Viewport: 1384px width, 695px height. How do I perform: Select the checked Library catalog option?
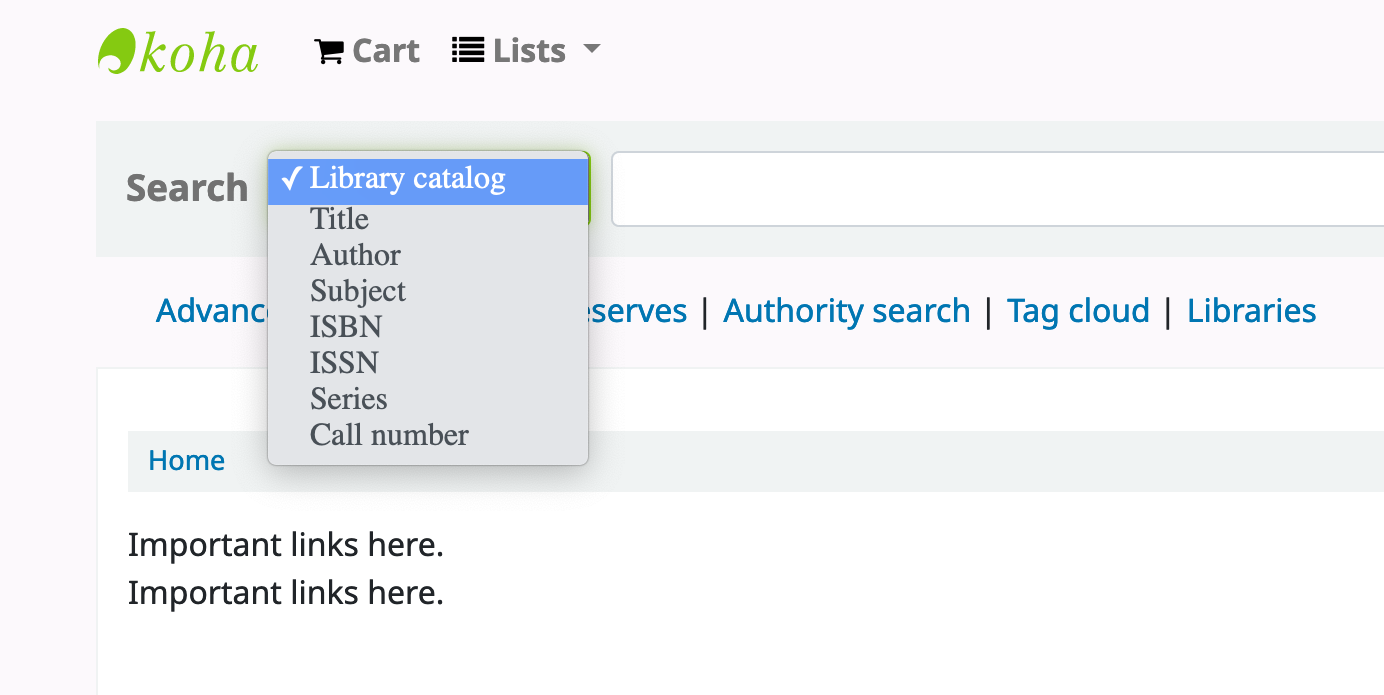407,179
